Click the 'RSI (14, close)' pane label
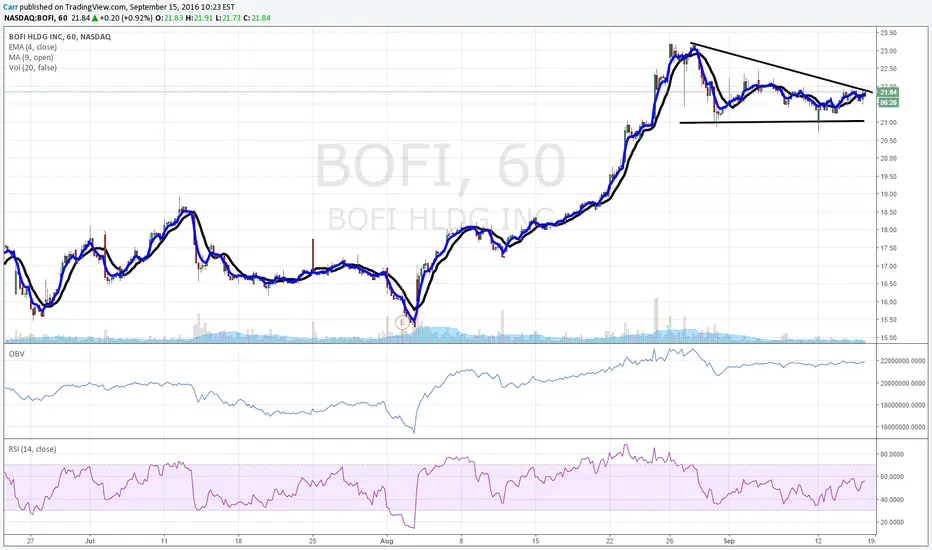The height and width of the screenshot is (550, 932). [x=32, y=449]
